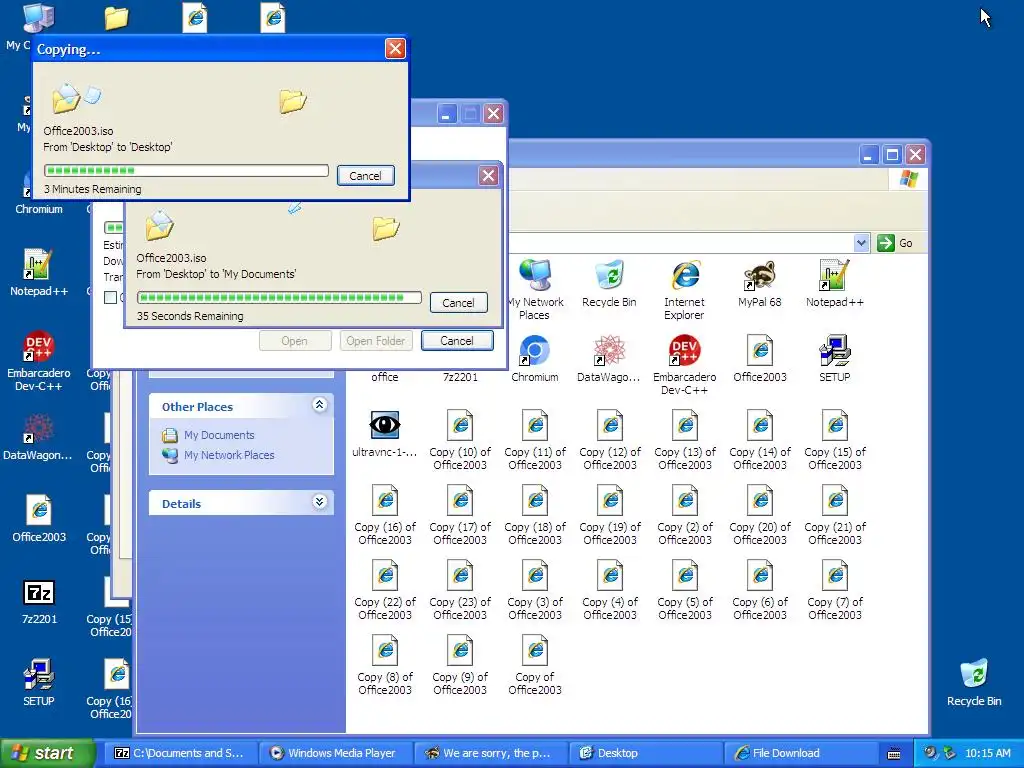This screenshot has width=1024, height=768.
Task: Select the plain Copy of Office2003 file
Action: coord(535,664)
